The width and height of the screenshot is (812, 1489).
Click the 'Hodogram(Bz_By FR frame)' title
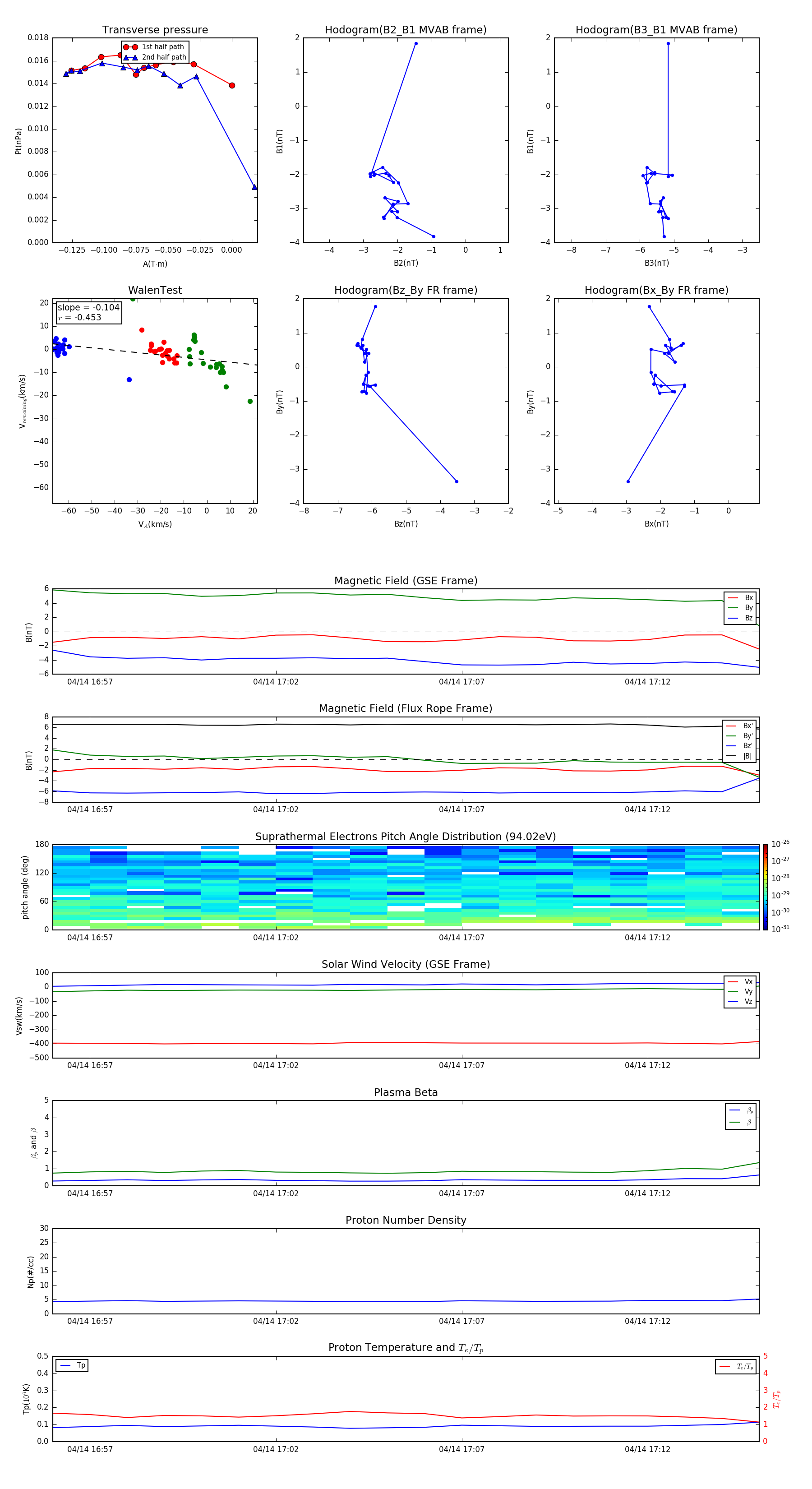[x=406, y=290]
